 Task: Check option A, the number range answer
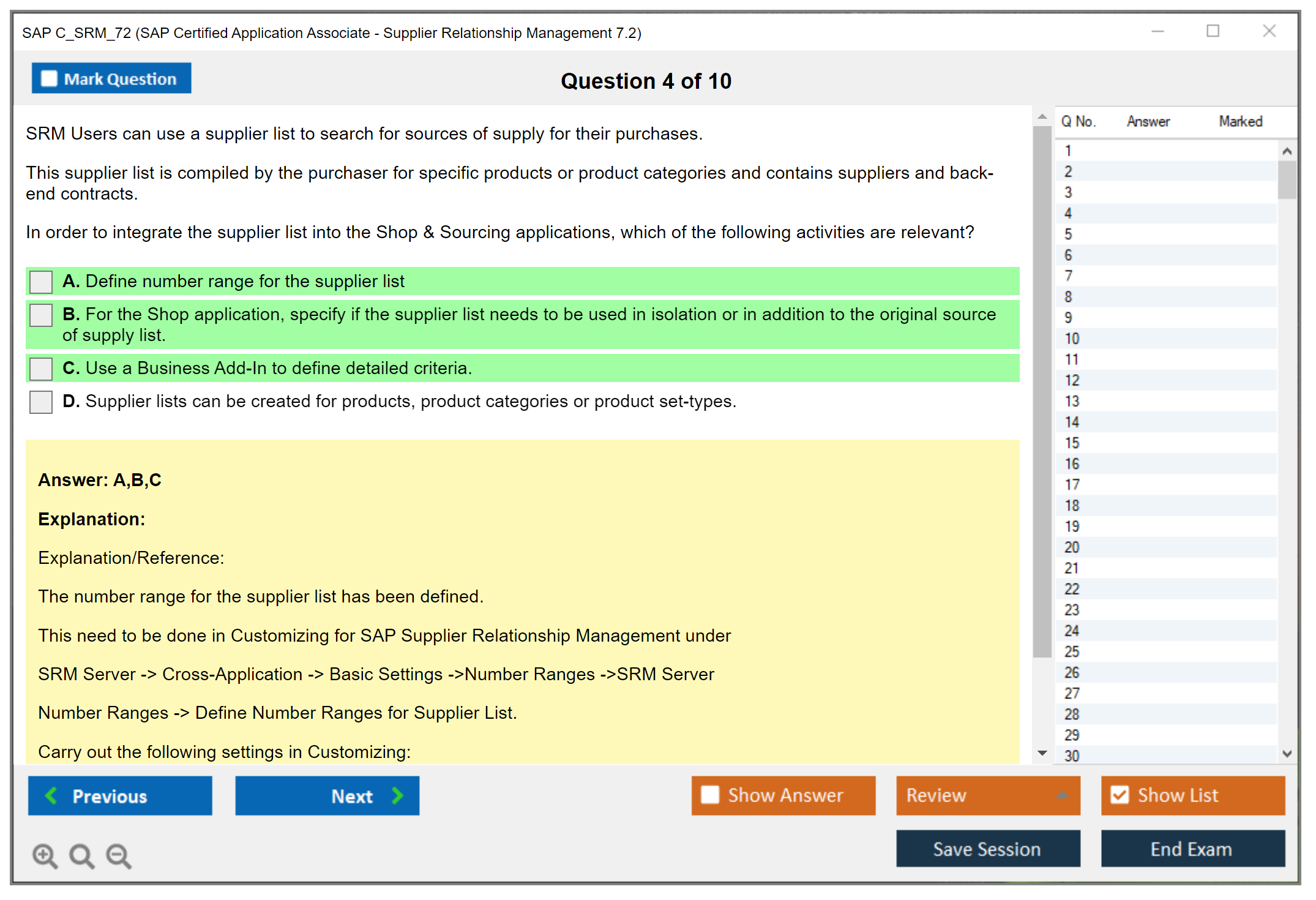point(41,282)
